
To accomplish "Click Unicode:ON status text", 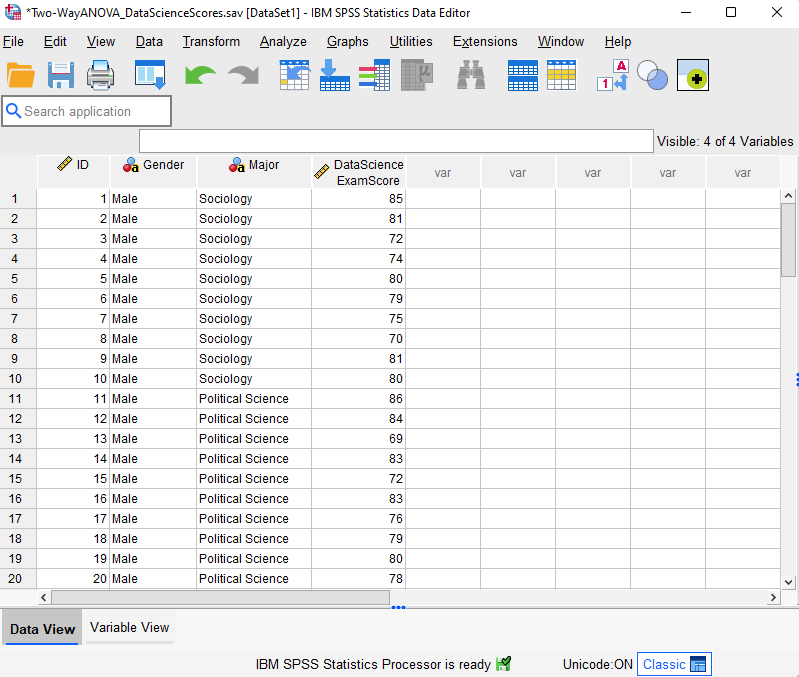I will coord(597,664).
